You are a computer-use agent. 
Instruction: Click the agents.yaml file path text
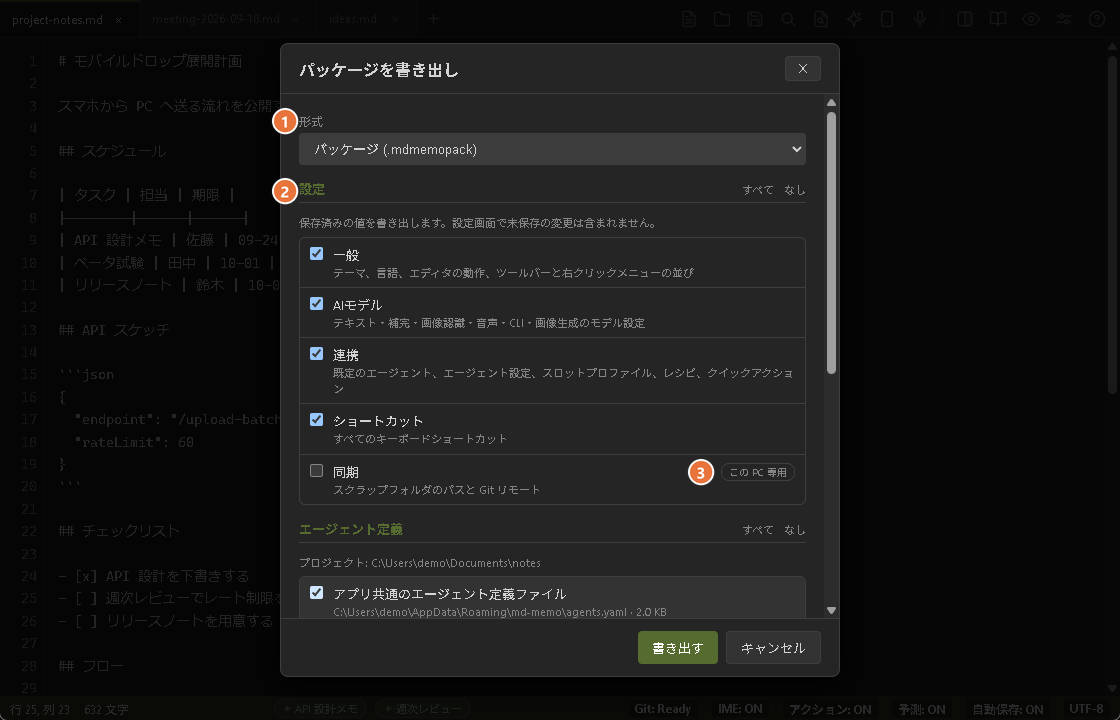[500, 612]
